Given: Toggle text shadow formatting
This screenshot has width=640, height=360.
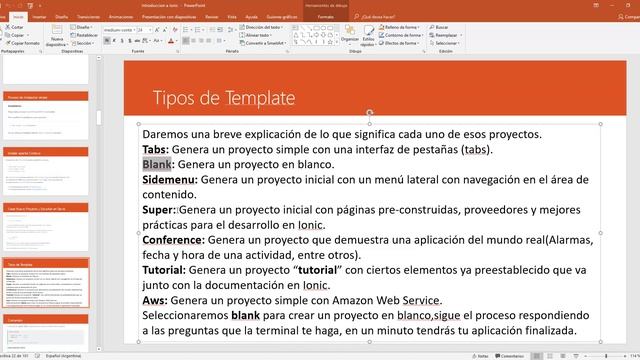Looking at the screenshot, I should (130, 41).
